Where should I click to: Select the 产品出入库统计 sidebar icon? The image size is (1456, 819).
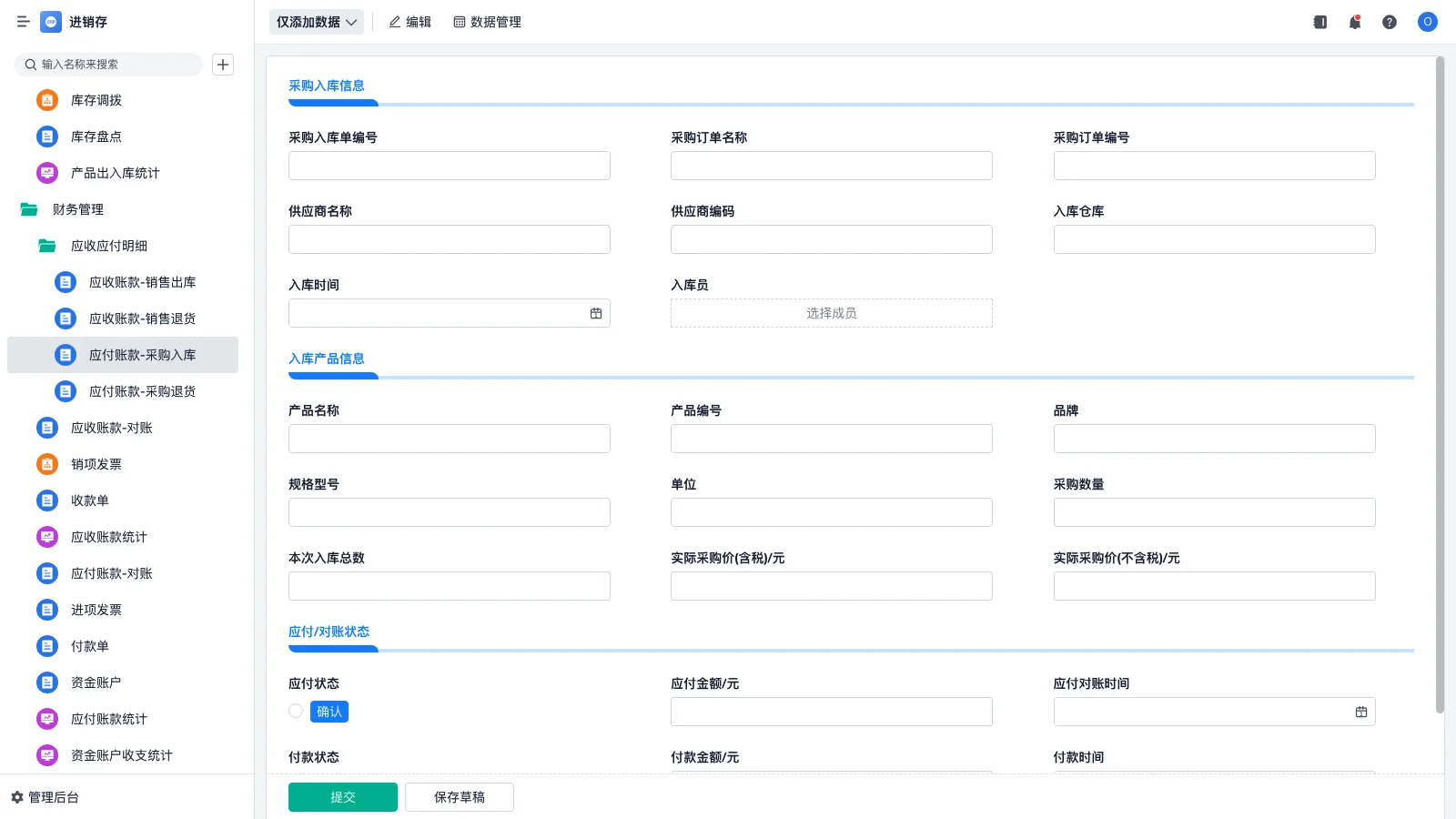pyautogui.click(x=46, y=173)
